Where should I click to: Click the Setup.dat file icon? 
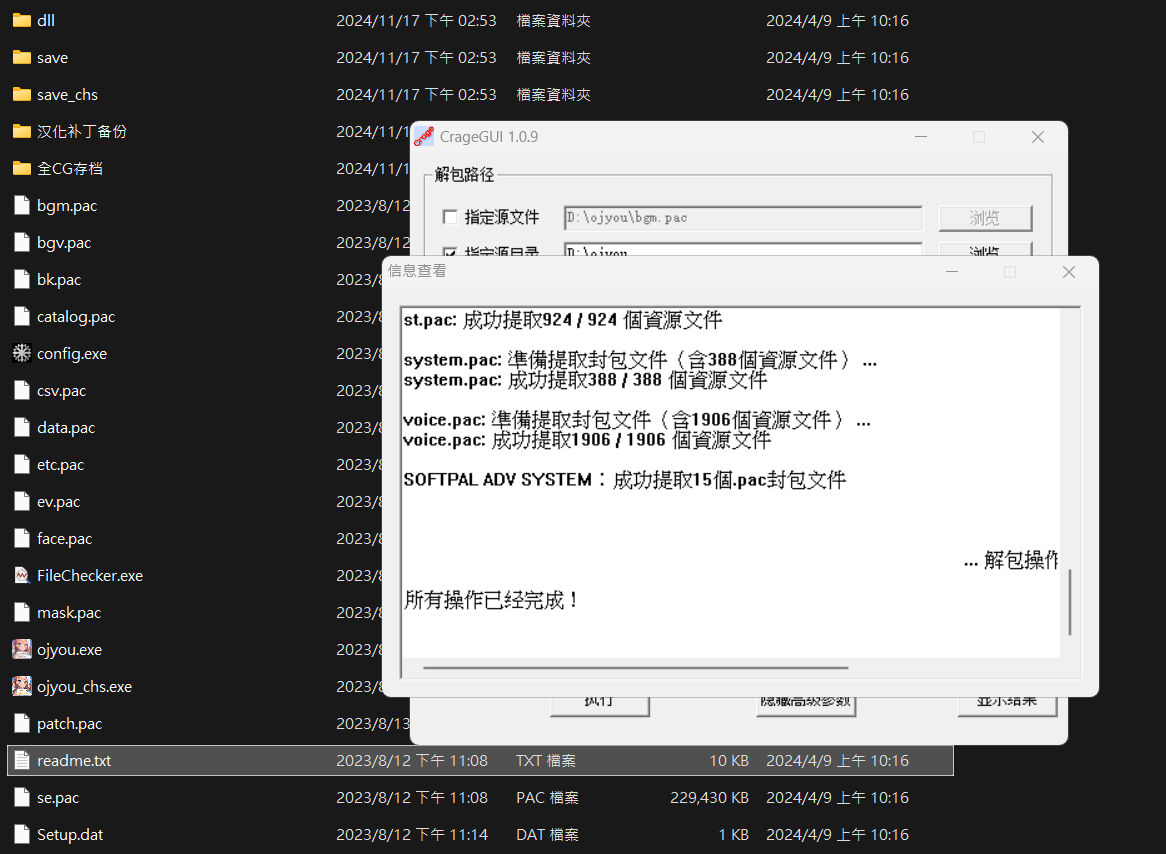click(x=22, y=835)
